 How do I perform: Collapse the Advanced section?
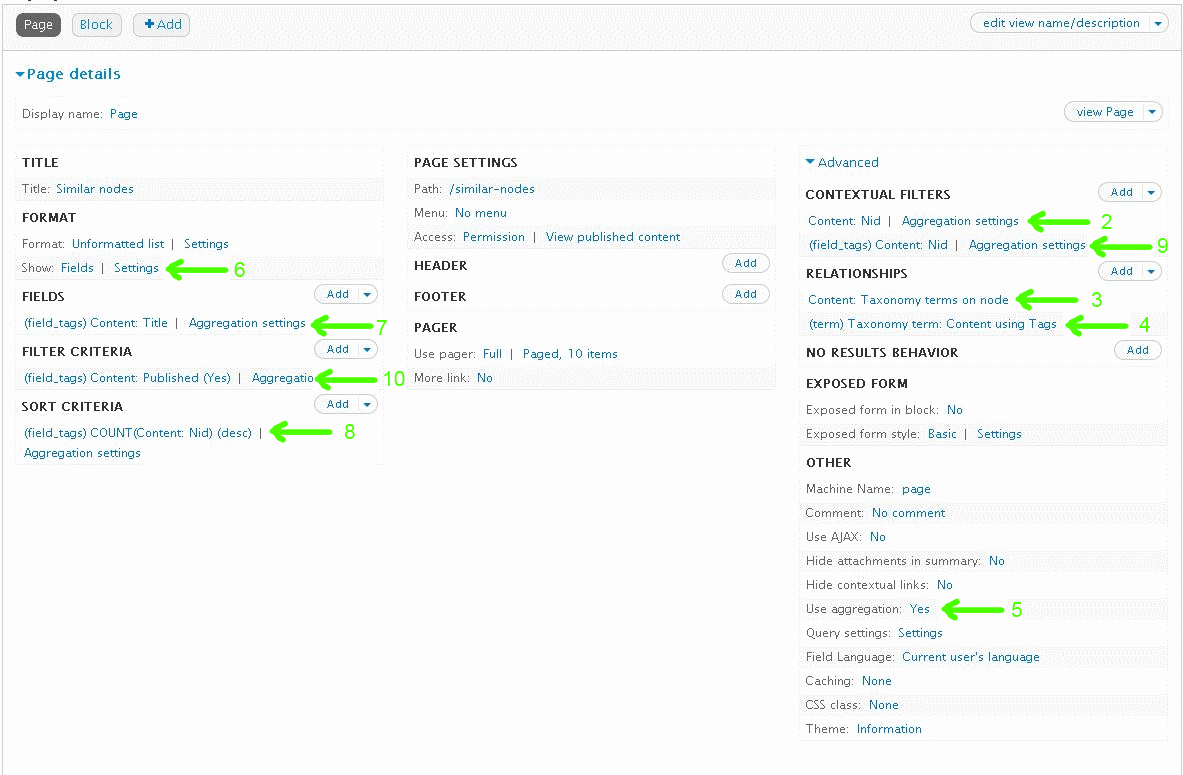point(842,162)
